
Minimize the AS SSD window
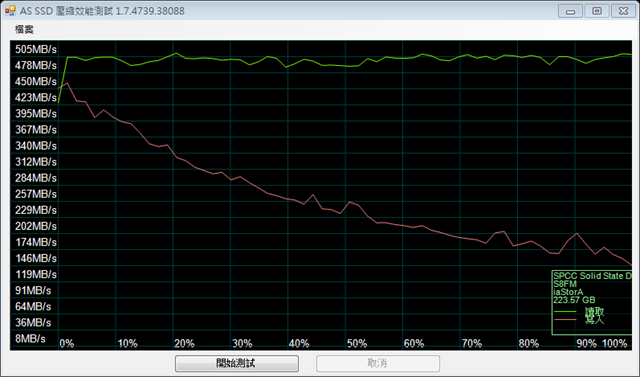(570, 11)
